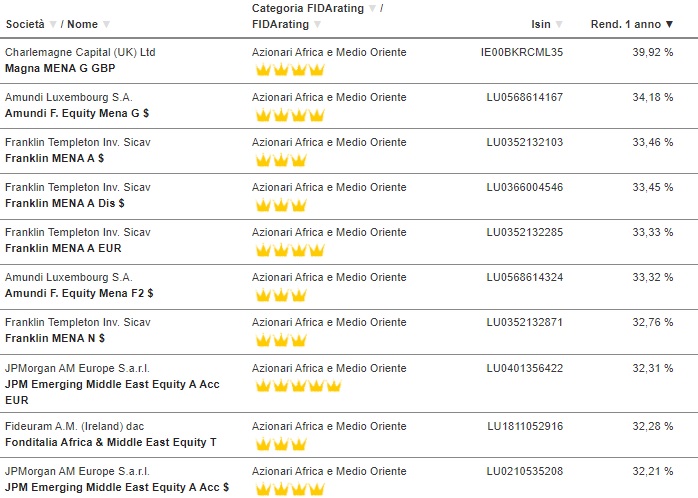The width and height of the screenshot is (698, 498).
Task: Click the Nome column header
Action: (82, 24)
